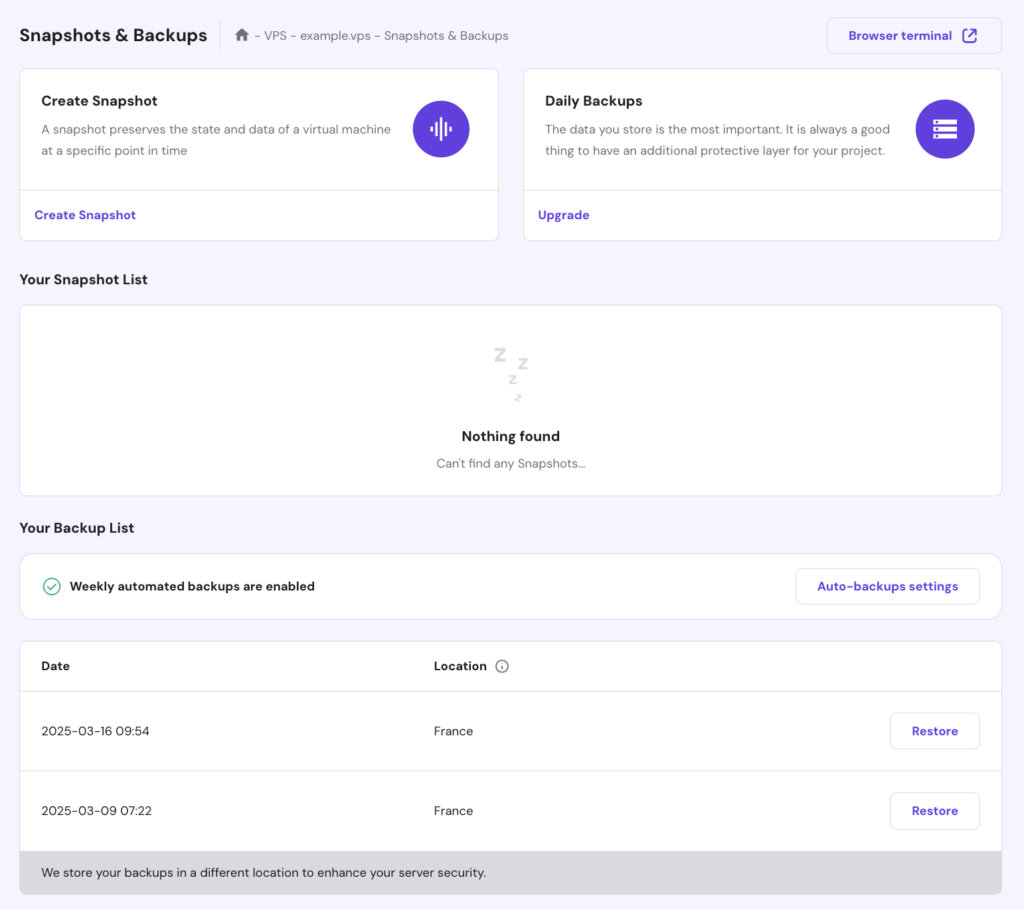Click the Nothing found message text
Viewport: 1024px width, 910px height.
tap(510, 436)
